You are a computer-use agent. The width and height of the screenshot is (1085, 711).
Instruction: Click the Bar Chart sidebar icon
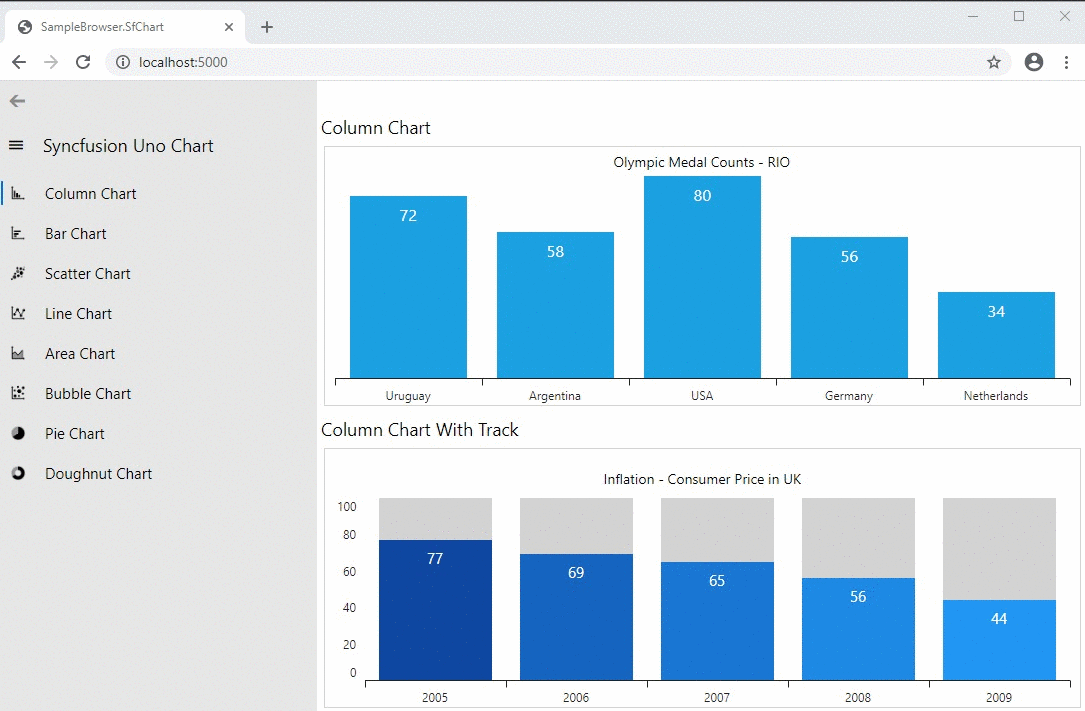pyautogui.click(x=18, y=234)
